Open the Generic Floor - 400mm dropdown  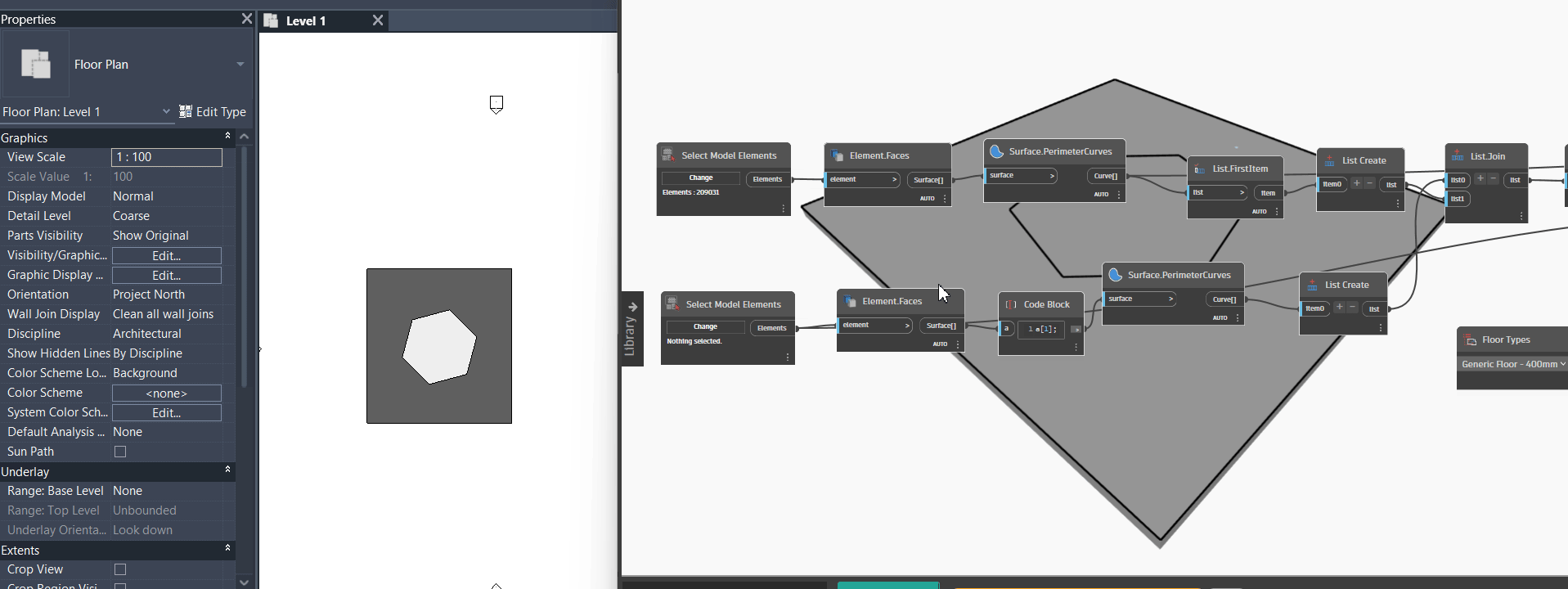(x=1512, y=364)
